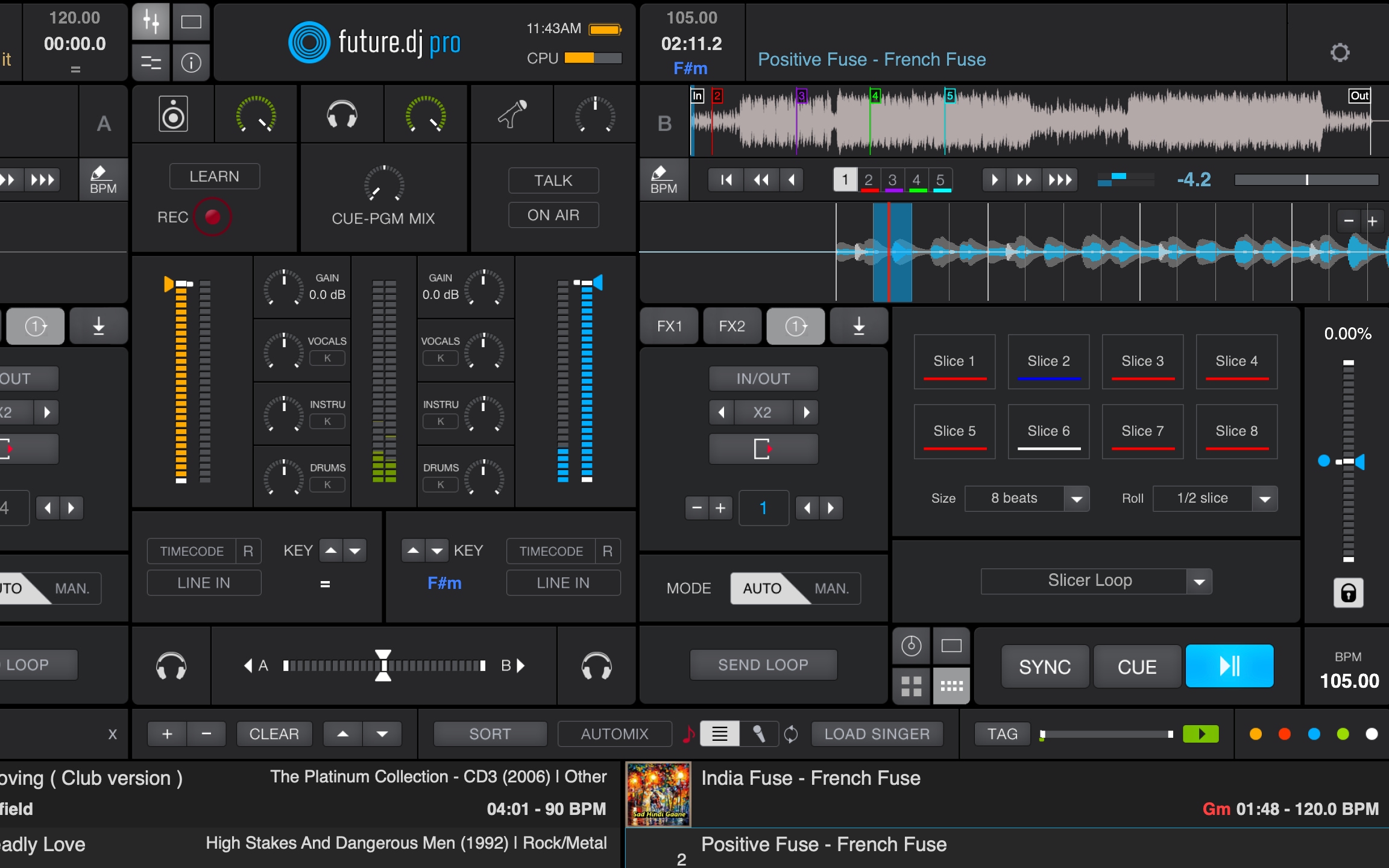Toggle the ON AIR broadcast button
1389x868 pixels.
[x=553, y=215]
